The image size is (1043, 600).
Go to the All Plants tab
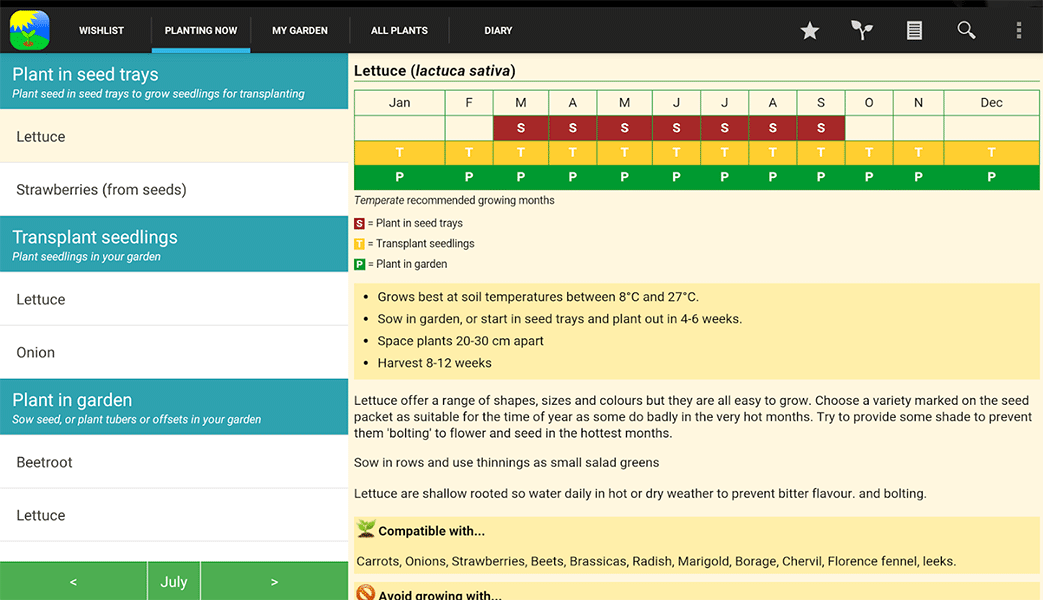(399, 31)
